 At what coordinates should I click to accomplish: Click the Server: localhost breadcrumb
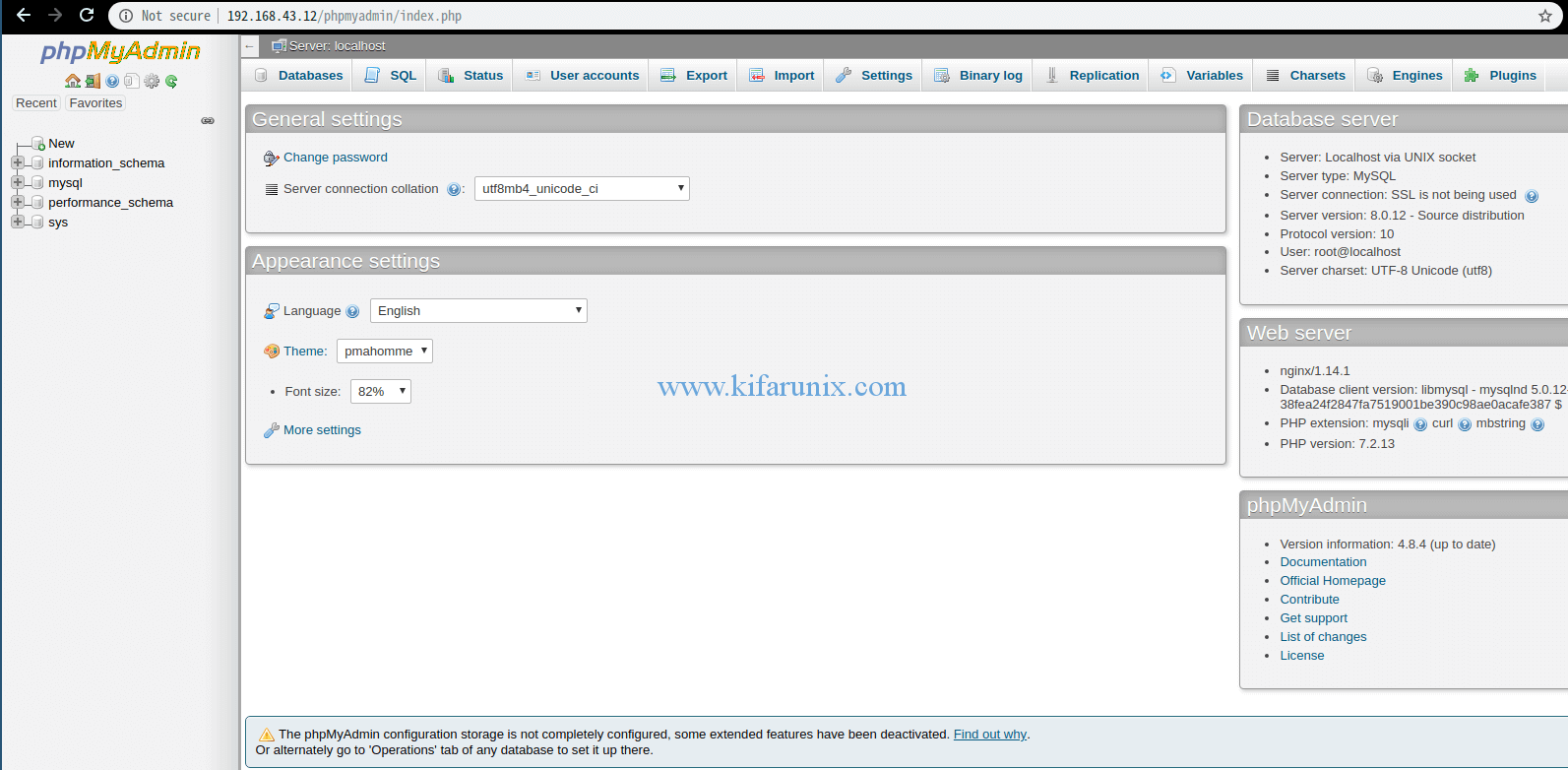(337, 46)
